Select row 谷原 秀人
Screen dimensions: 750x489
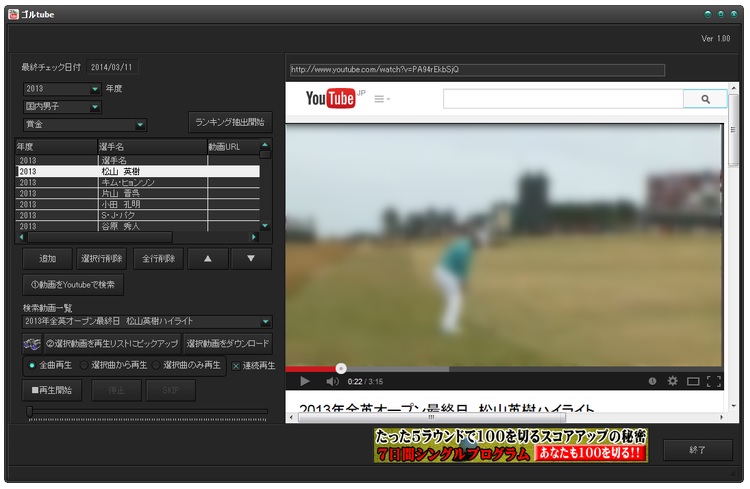pos(138,226)
